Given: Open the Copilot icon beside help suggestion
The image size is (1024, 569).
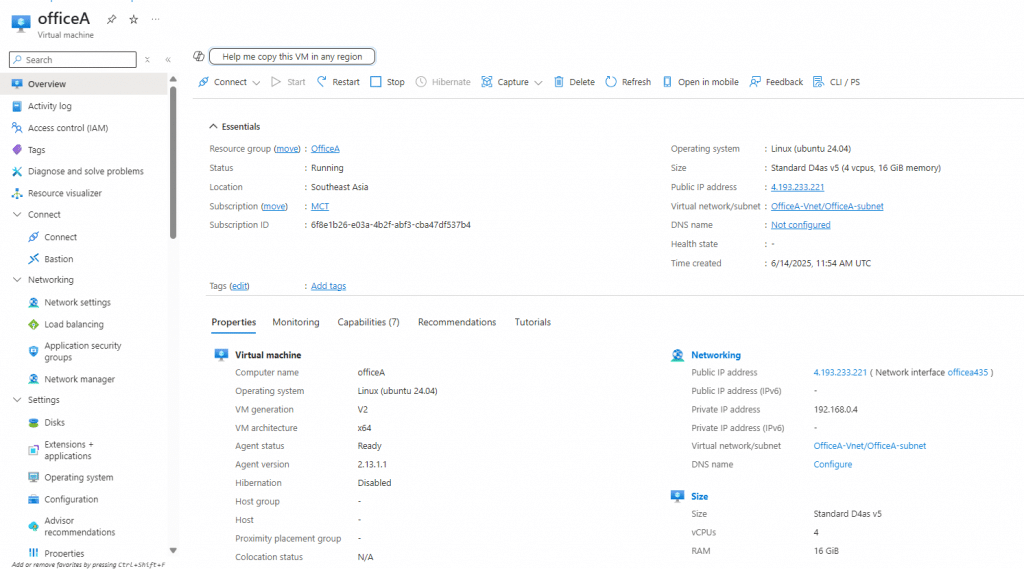Looking at the screenshot, I should [x=199, y=57].
